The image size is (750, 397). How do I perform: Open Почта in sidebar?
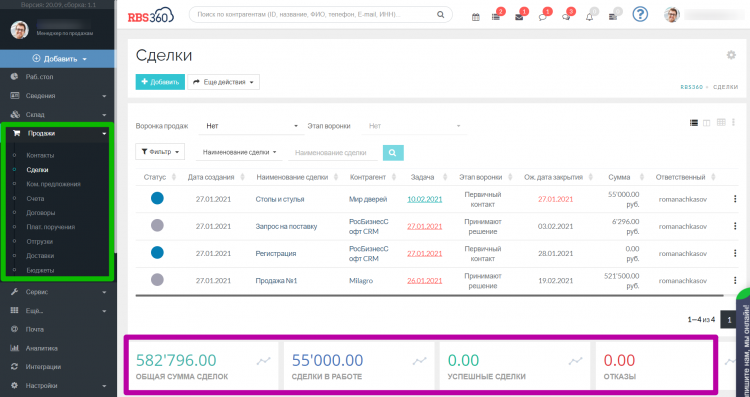click(34, 330)
